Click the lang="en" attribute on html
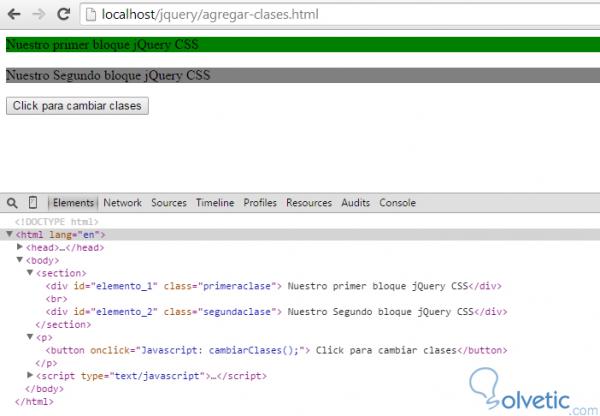600x416 pixels. pyautogui.click(x=75, y=235)
